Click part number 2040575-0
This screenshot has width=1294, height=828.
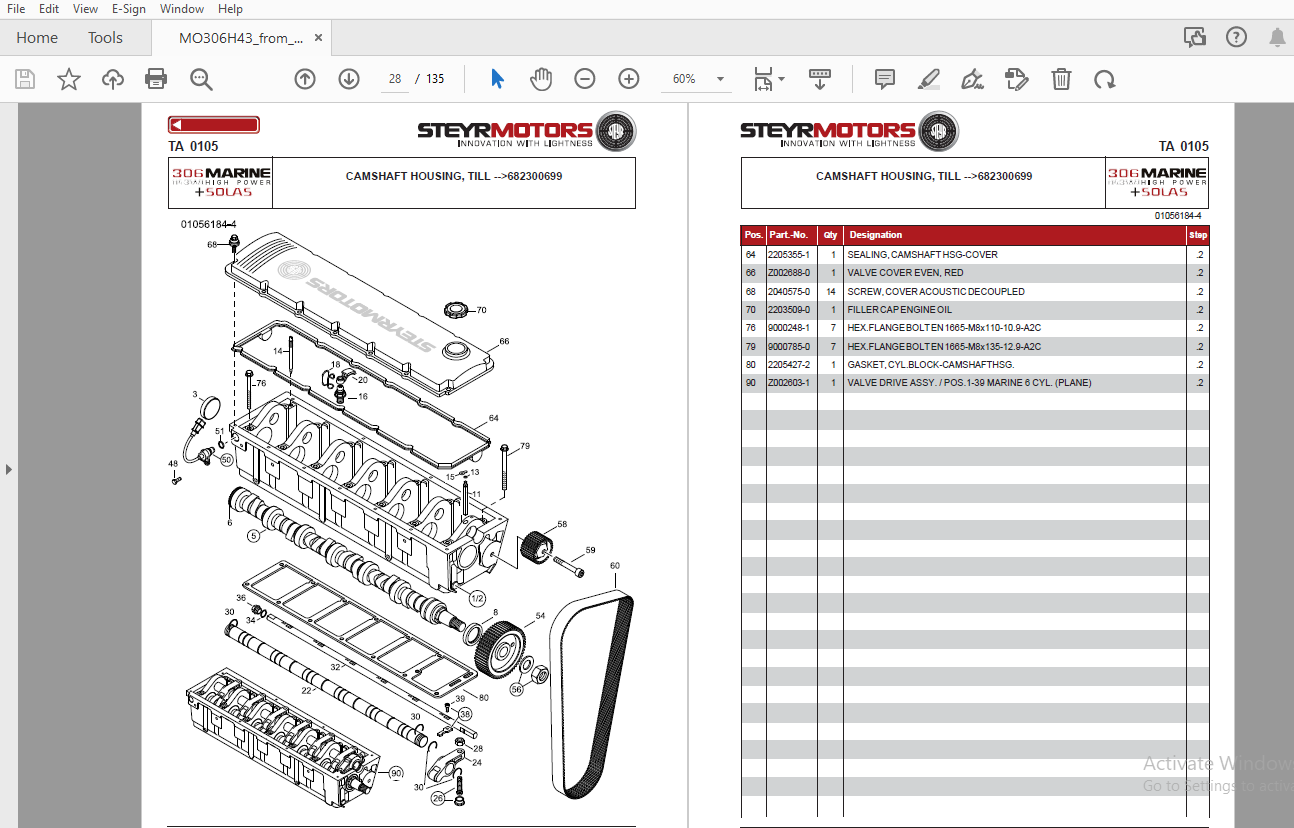789,291
